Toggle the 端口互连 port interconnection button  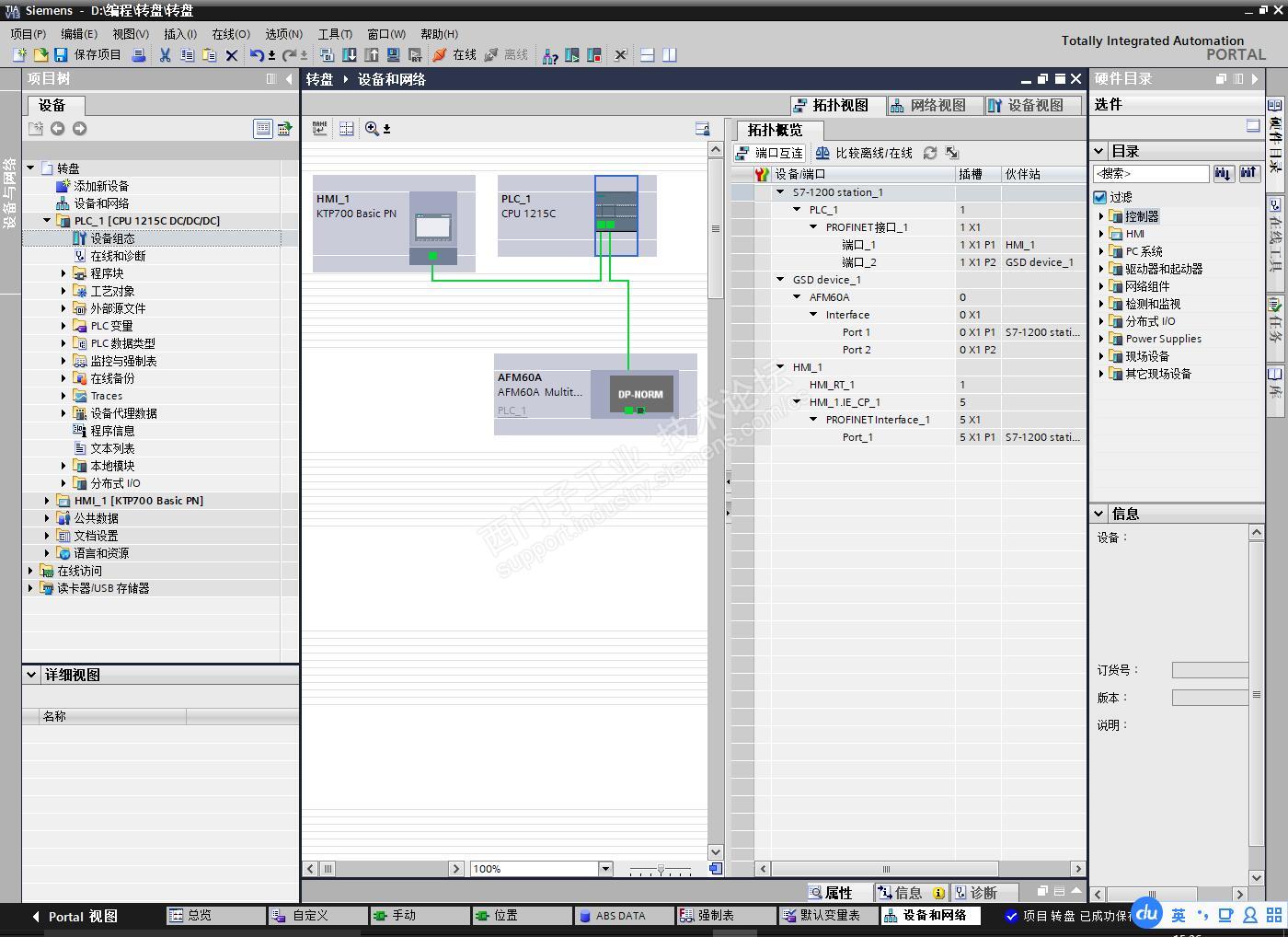[x=769, y=153]
